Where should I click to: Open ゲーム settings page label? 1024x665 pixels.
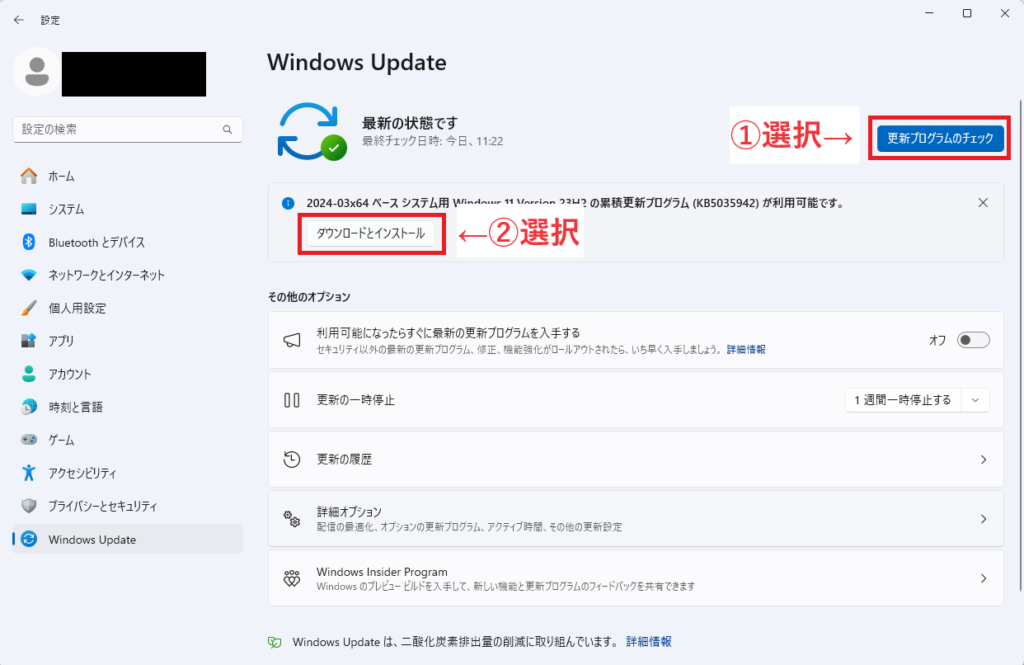[x=61, y=440]
